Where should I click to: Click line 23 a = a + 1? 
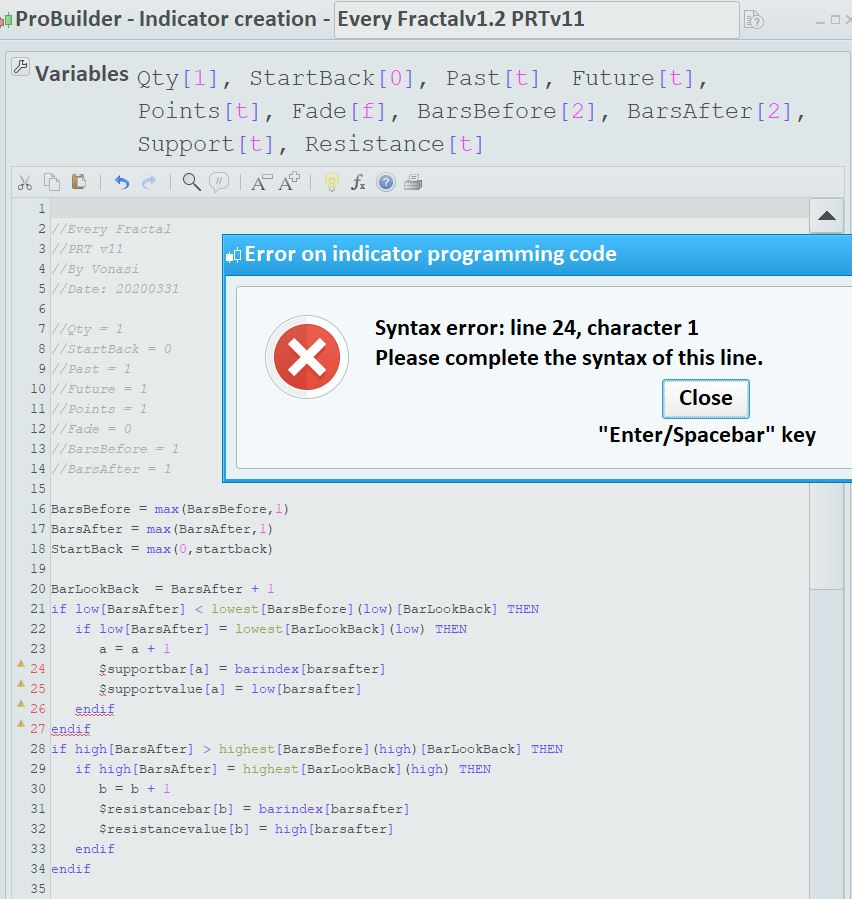pyautogui.click(x=135, y=649)
